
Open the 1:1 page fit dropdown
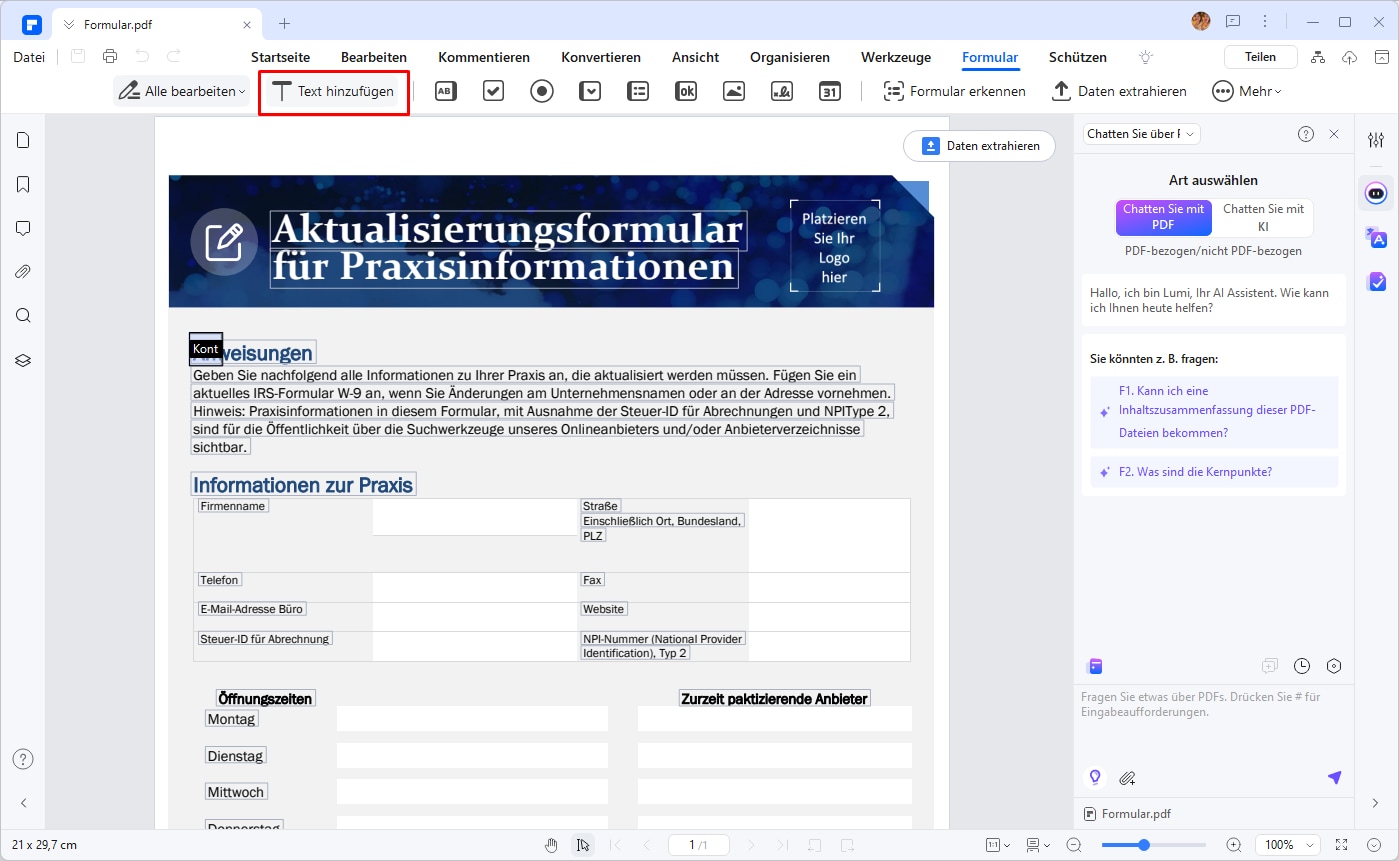click(998, 845)
